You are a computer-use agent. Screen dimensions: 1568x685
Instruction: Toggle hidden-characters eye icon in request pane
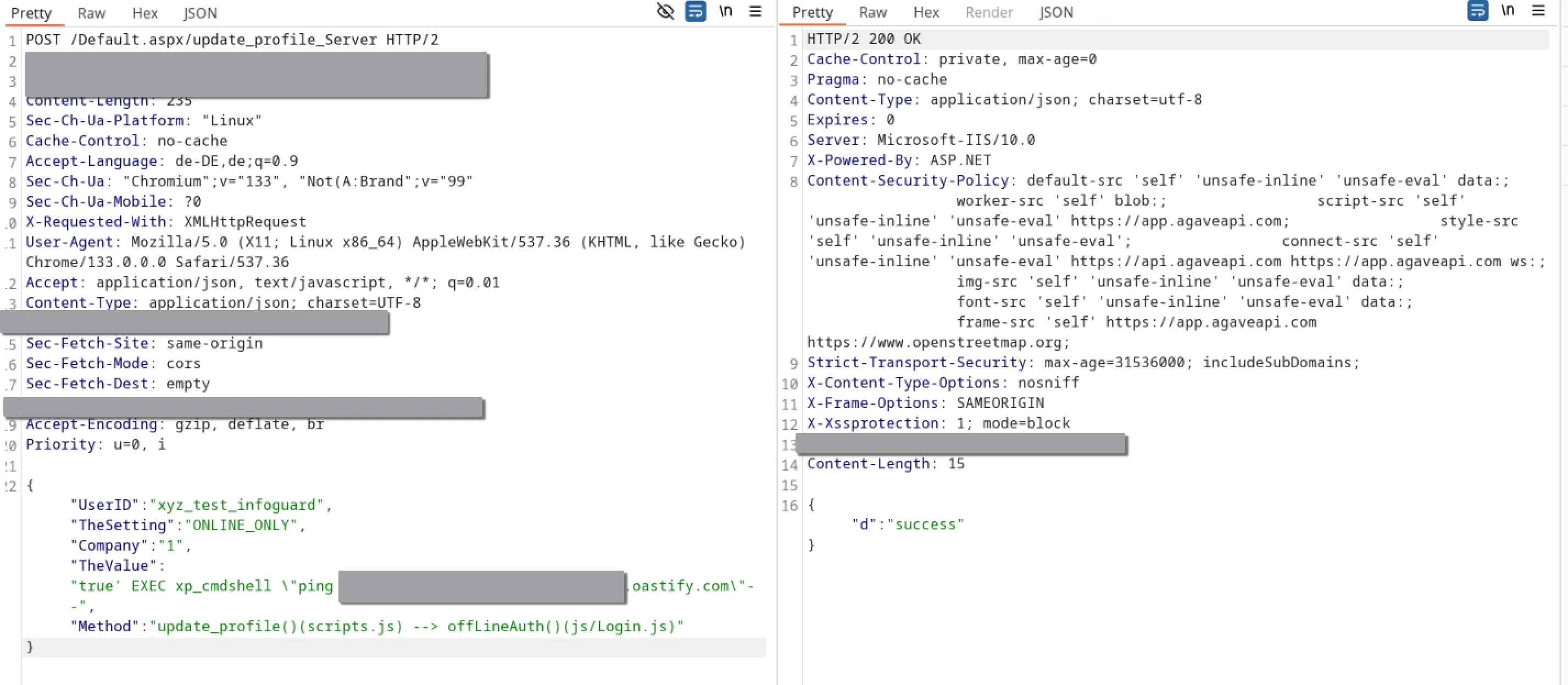pos(665,12)
